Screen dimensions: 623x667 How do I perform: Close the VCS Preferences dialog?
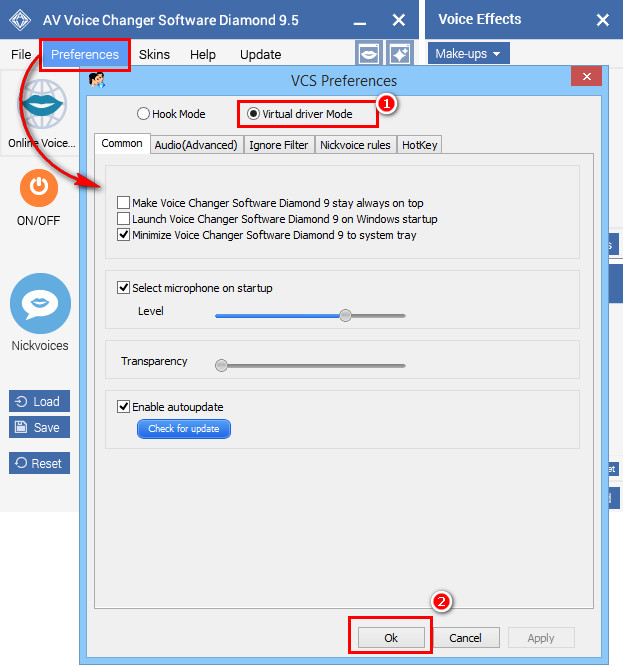point(586,77)
